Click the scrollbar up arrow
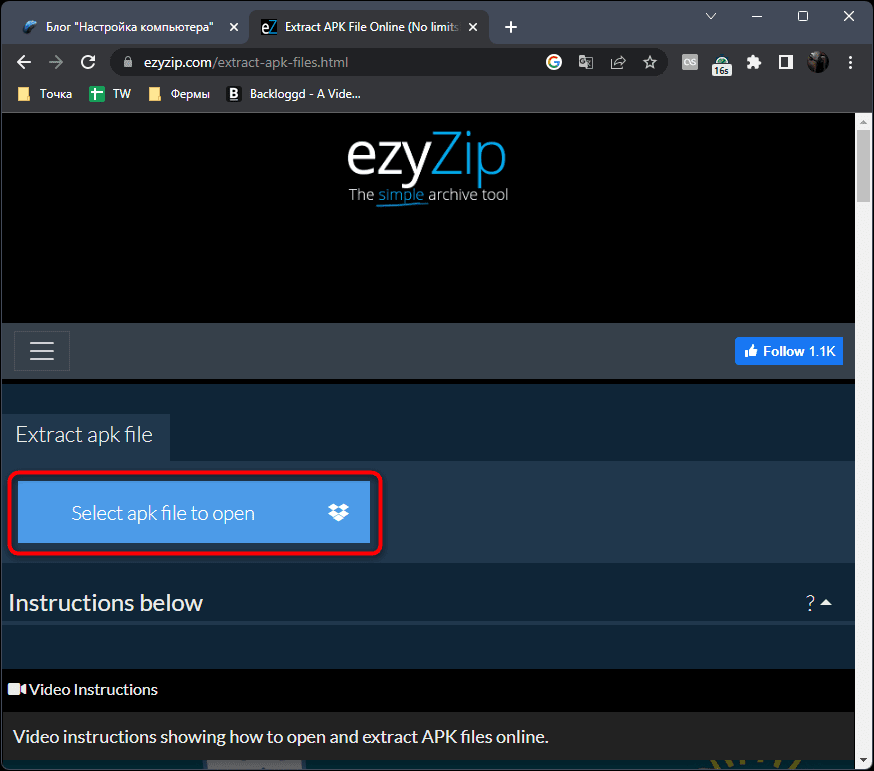The width and height of the screenshot is (874, 771). pyautogui.click(x=863, y=121)
